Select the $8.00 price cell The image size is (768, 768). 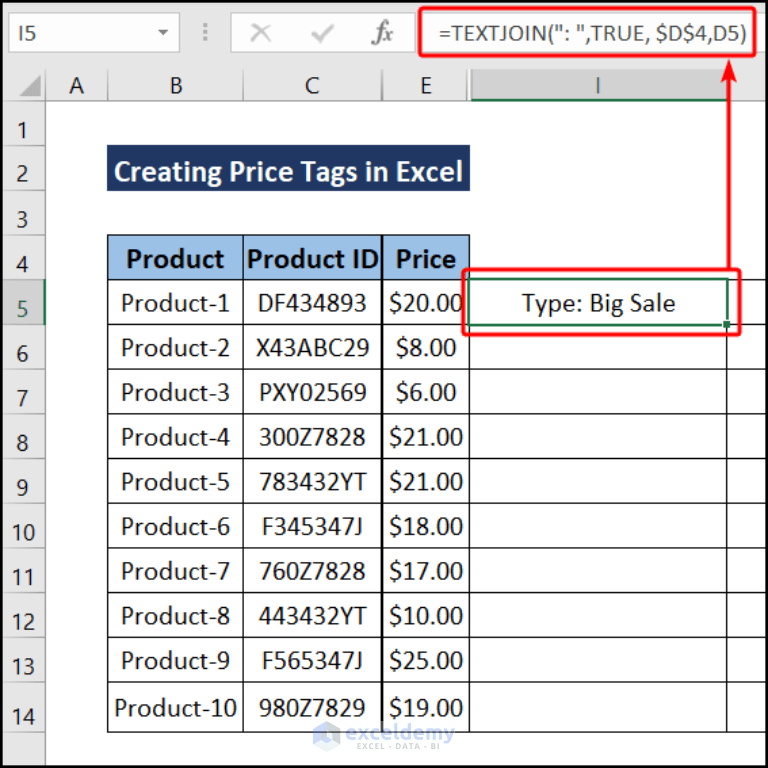point(426,347)
